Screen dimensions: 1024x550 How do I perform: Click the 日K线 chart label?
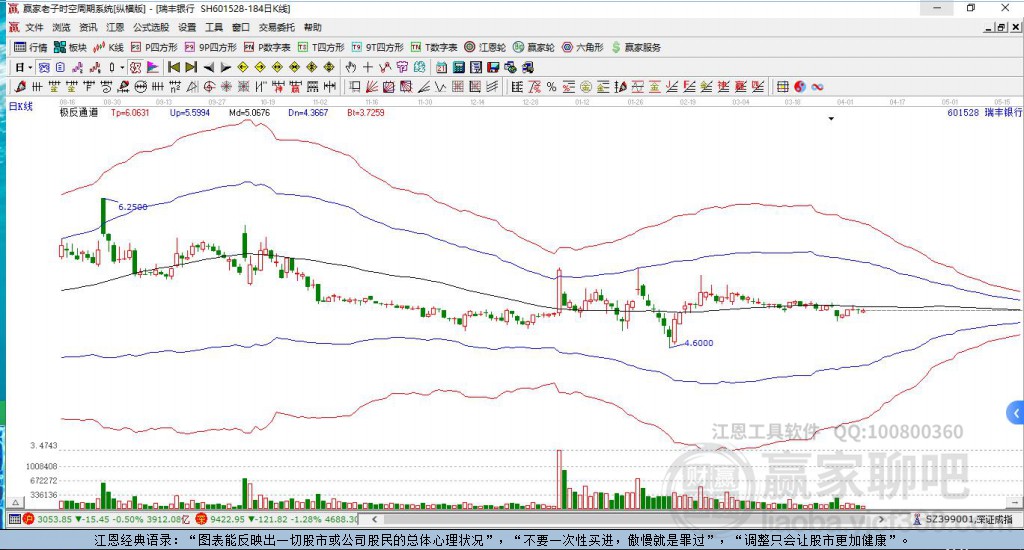[20, 106]
